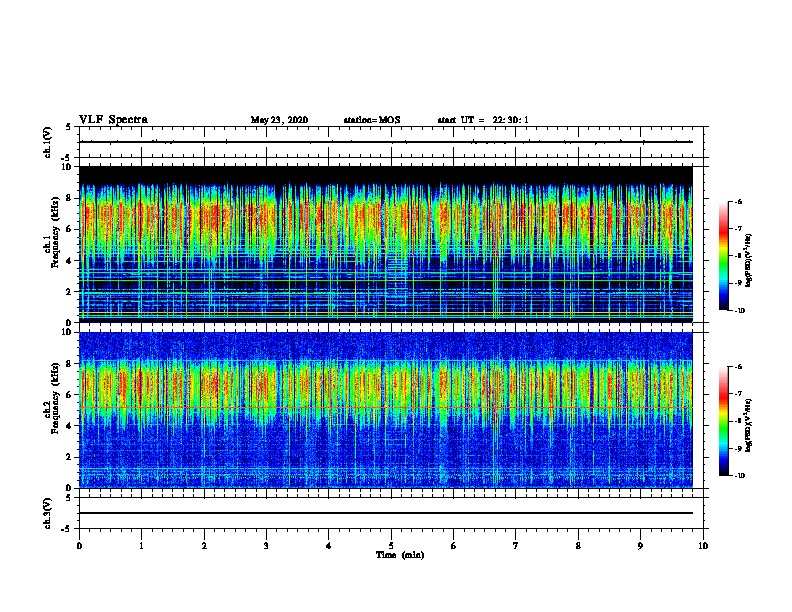This screenshot has height=612, width=792.
Task: Click inside the ch.2 spectrogram panel
Action: [386, 410]
